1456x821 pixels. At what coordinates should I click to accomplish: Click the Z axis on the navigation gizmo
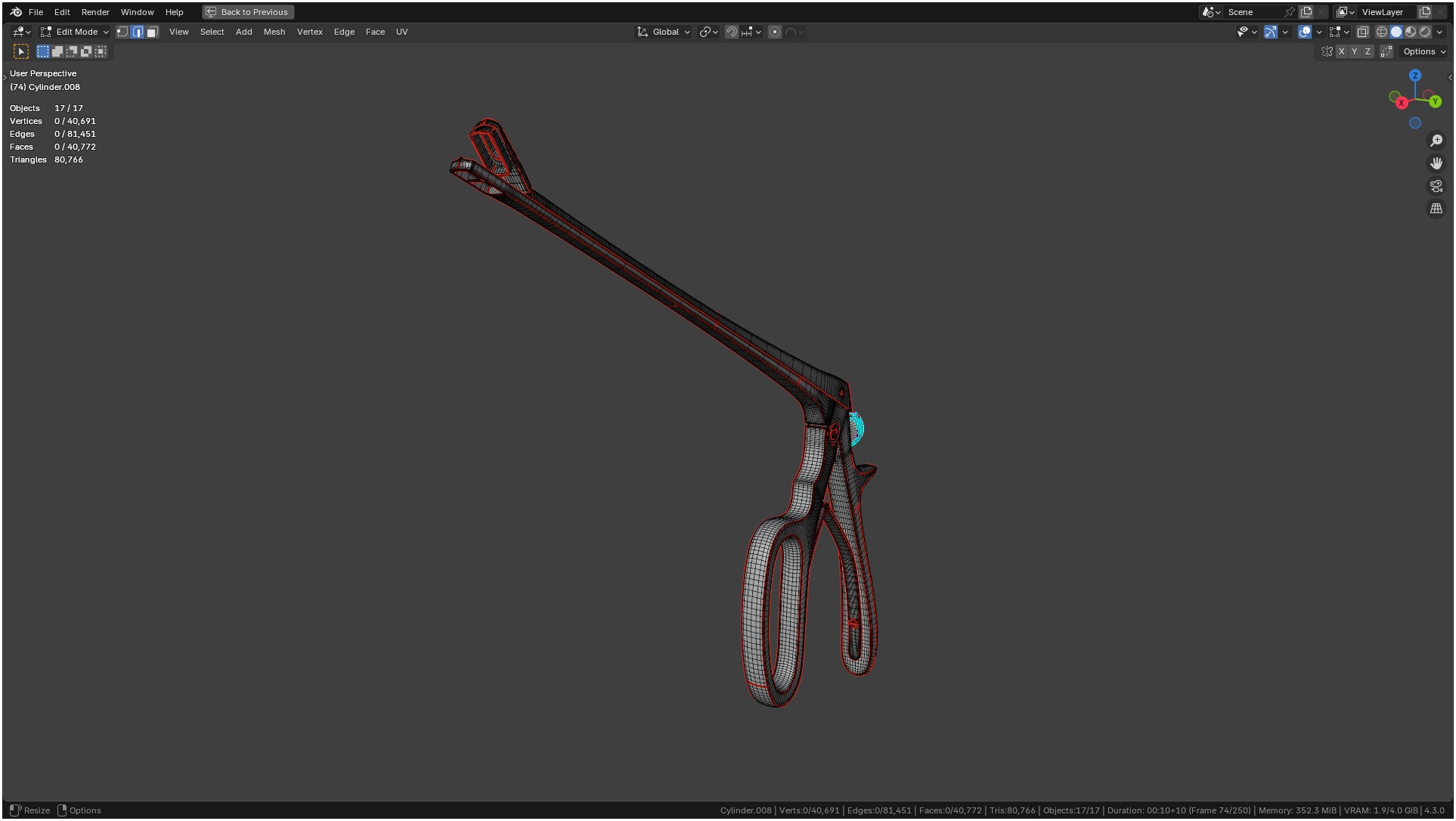click(x=1414, y=76)
